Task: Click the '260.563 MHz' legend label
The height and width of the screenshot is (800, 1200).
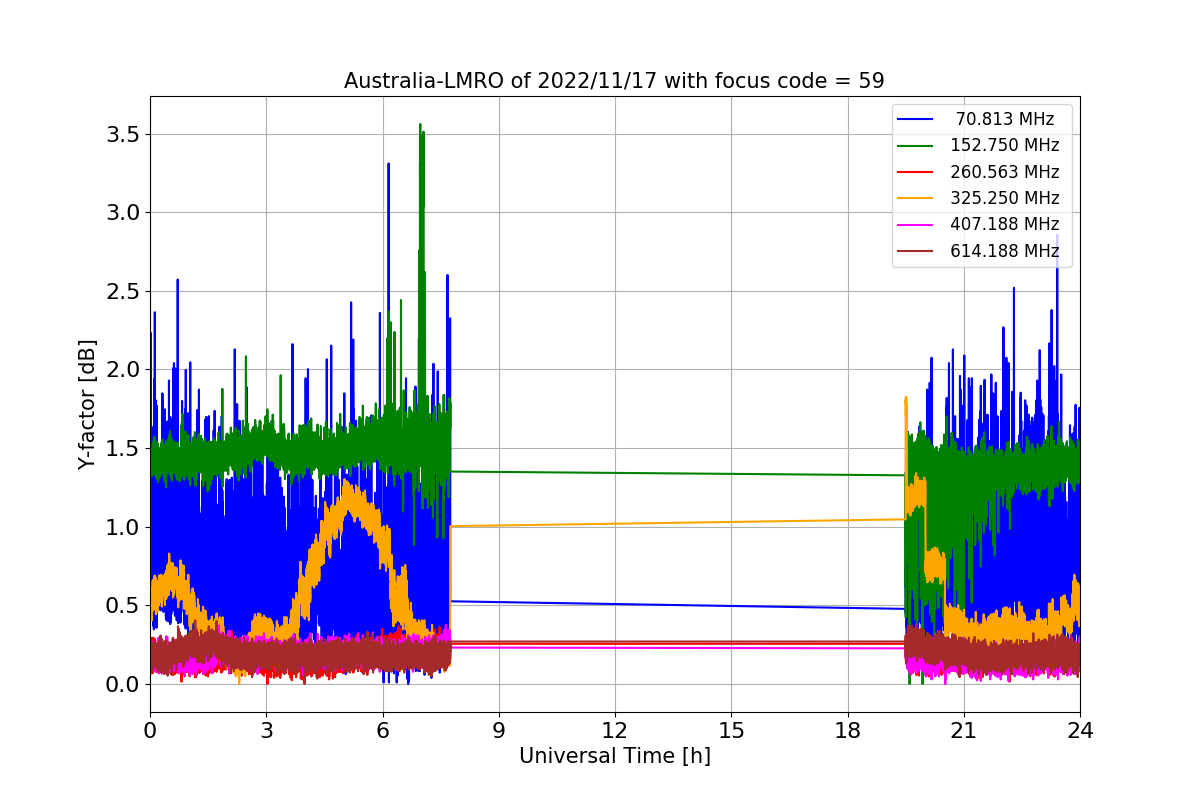Action: pyautogui.click(x=1005, y=172)
